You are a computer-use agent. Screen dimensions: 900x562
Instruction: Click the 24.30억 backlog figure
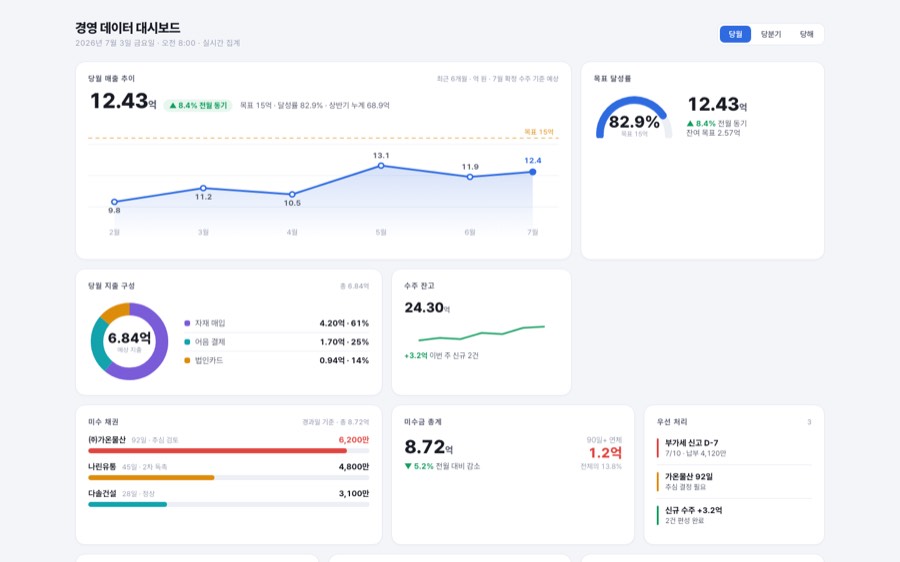pyautogui.click(x=427, y=308)
